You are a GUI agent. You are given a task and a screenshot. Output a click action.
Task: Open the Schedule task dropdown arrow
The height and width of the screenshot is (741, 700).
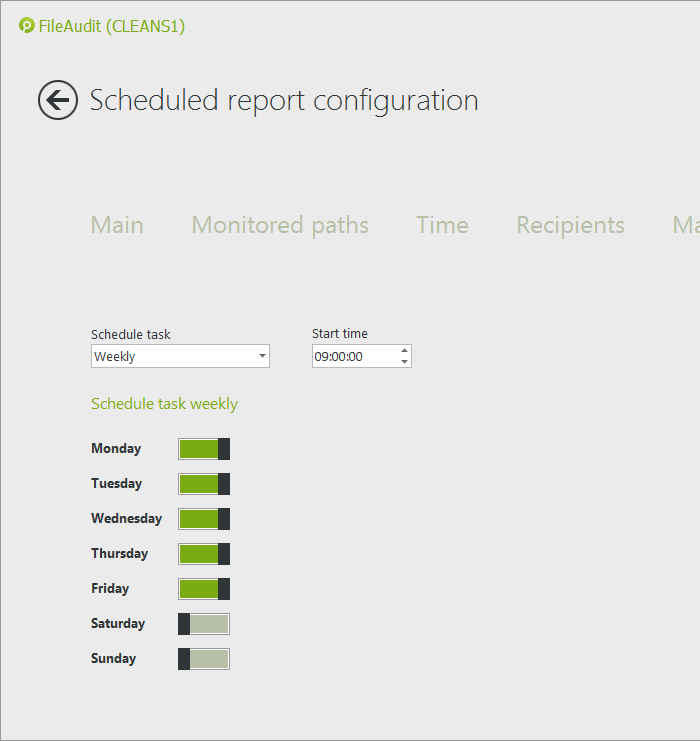coord(262,356)
